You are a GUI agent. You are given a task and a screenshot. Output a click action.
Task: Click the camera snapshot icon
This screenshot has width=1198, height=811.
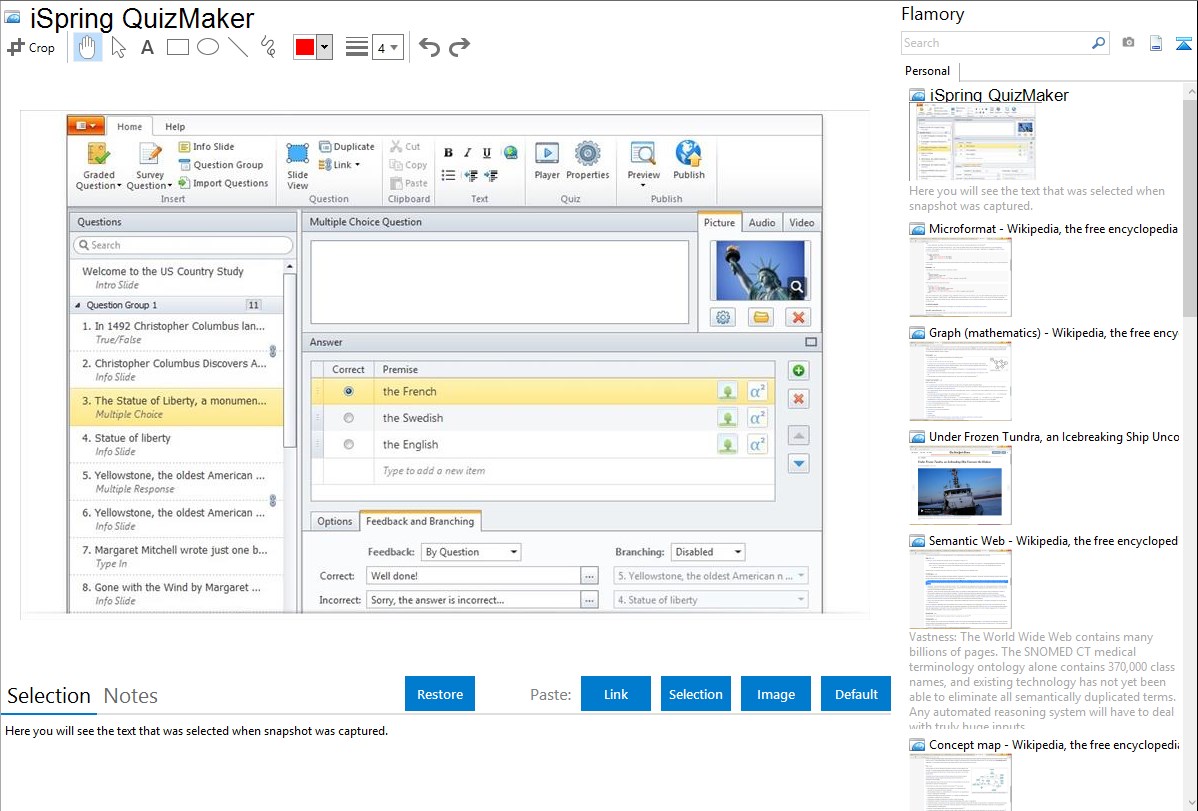[x=1128, y=43]
